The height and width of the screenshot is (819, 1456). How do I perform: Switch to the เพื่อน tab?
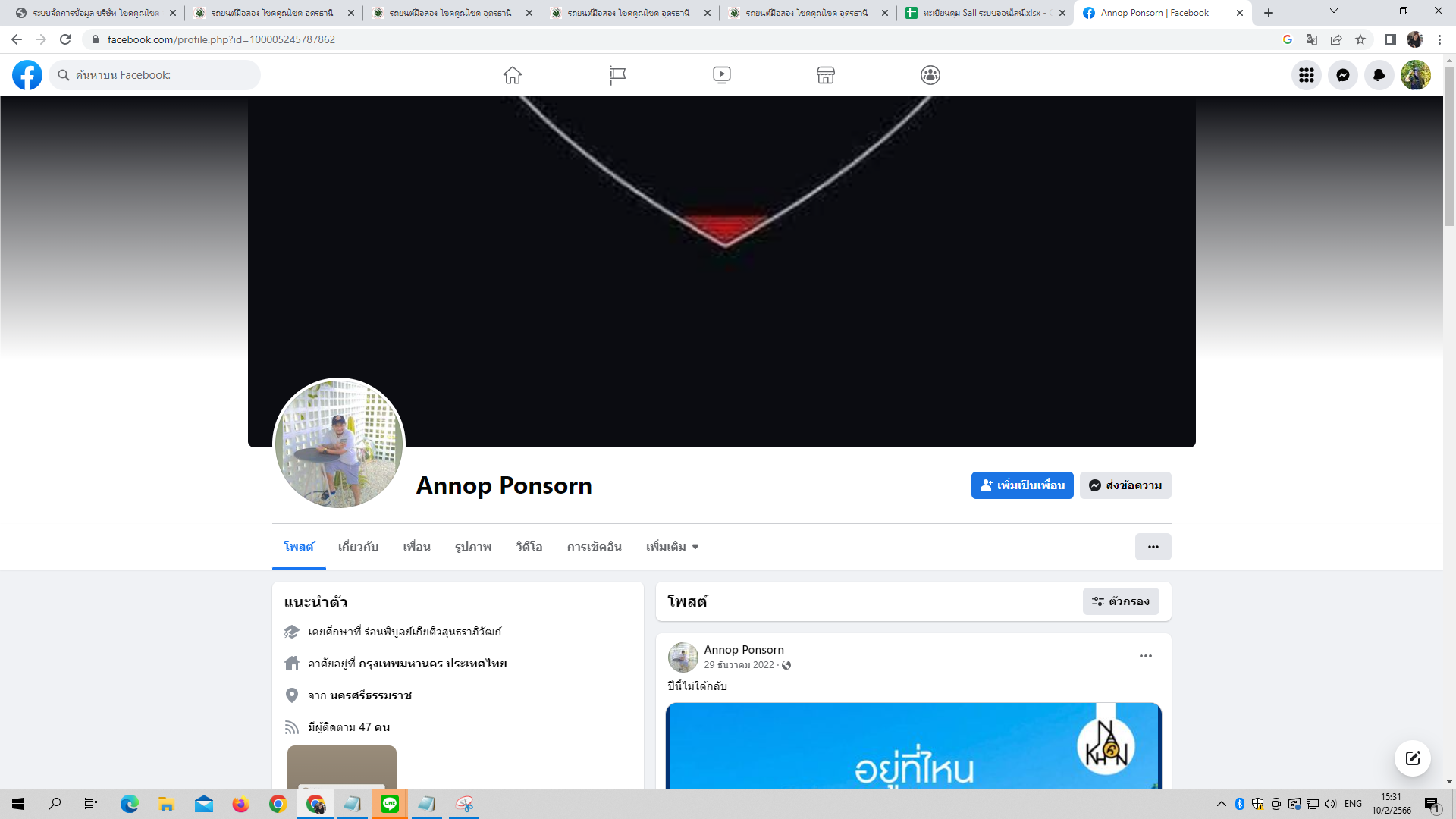click(416, 547)
